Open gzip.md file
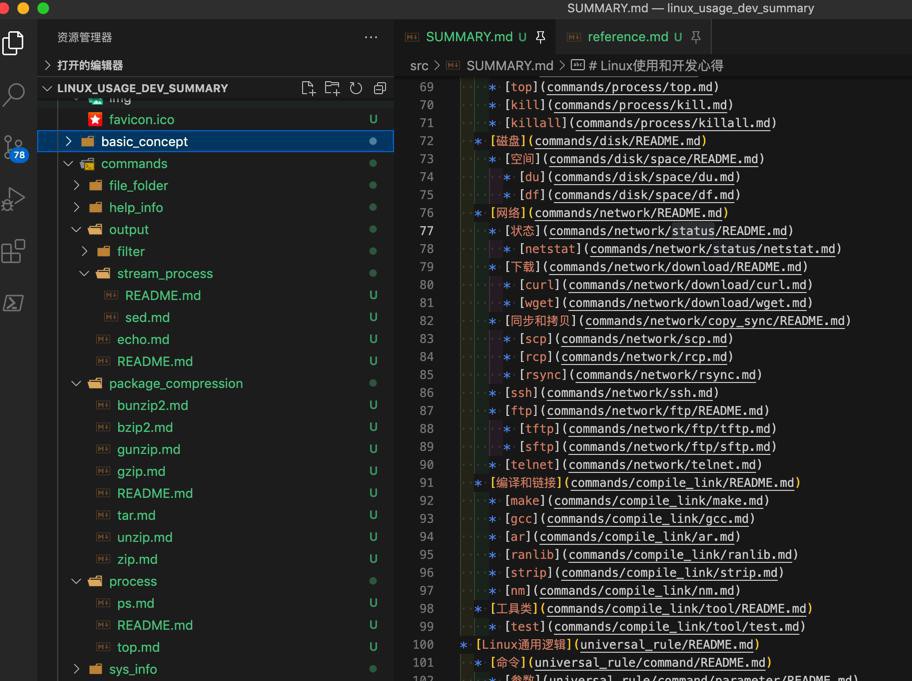912x681 pixels. click(141, 472)
